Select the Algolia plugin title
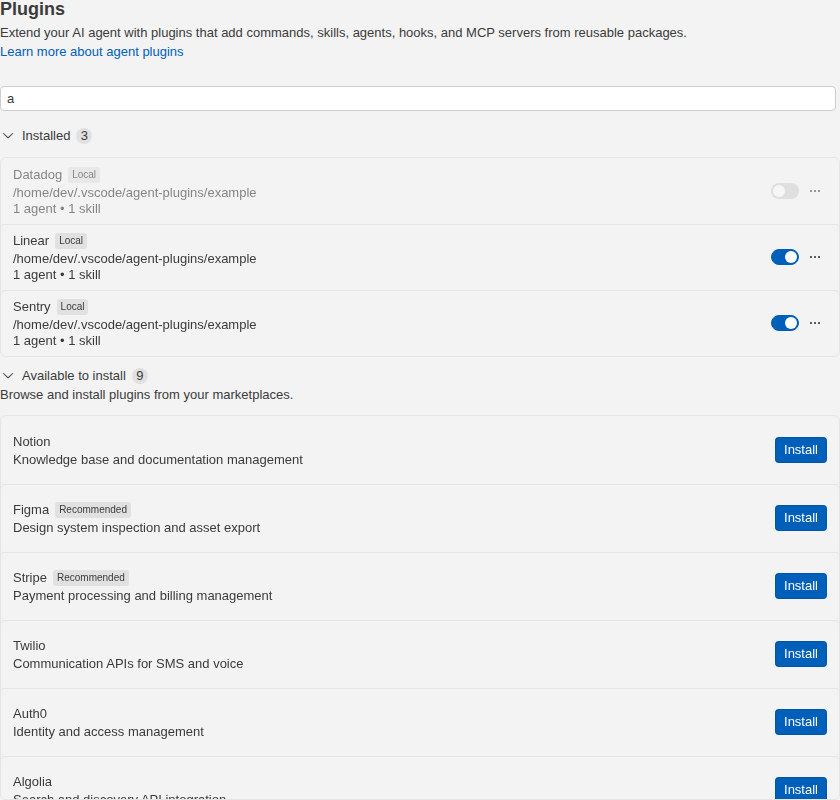The width and height of the screenshot is (840, 800). pyautogui.click(x=33, y=782)
